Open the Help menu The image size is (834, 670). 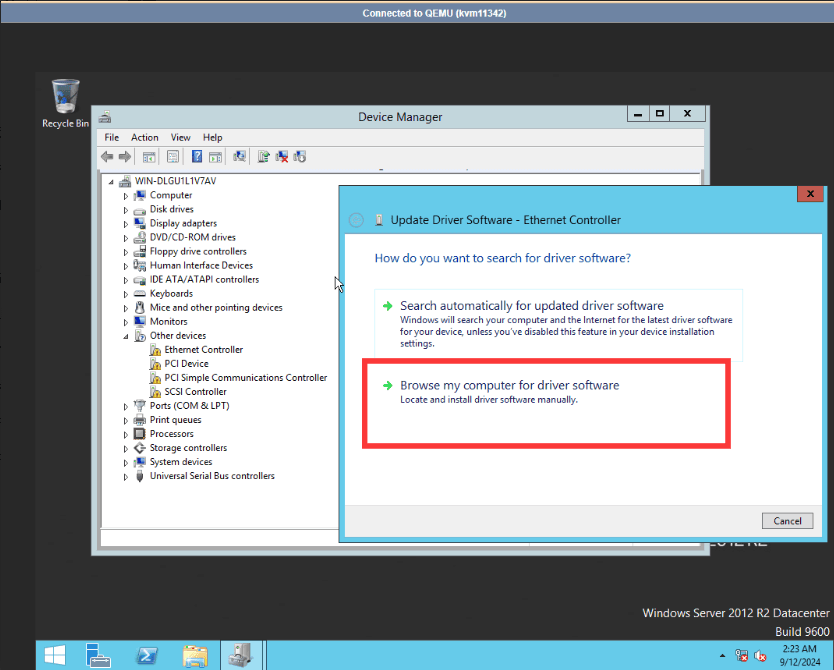tap(212, 137)
